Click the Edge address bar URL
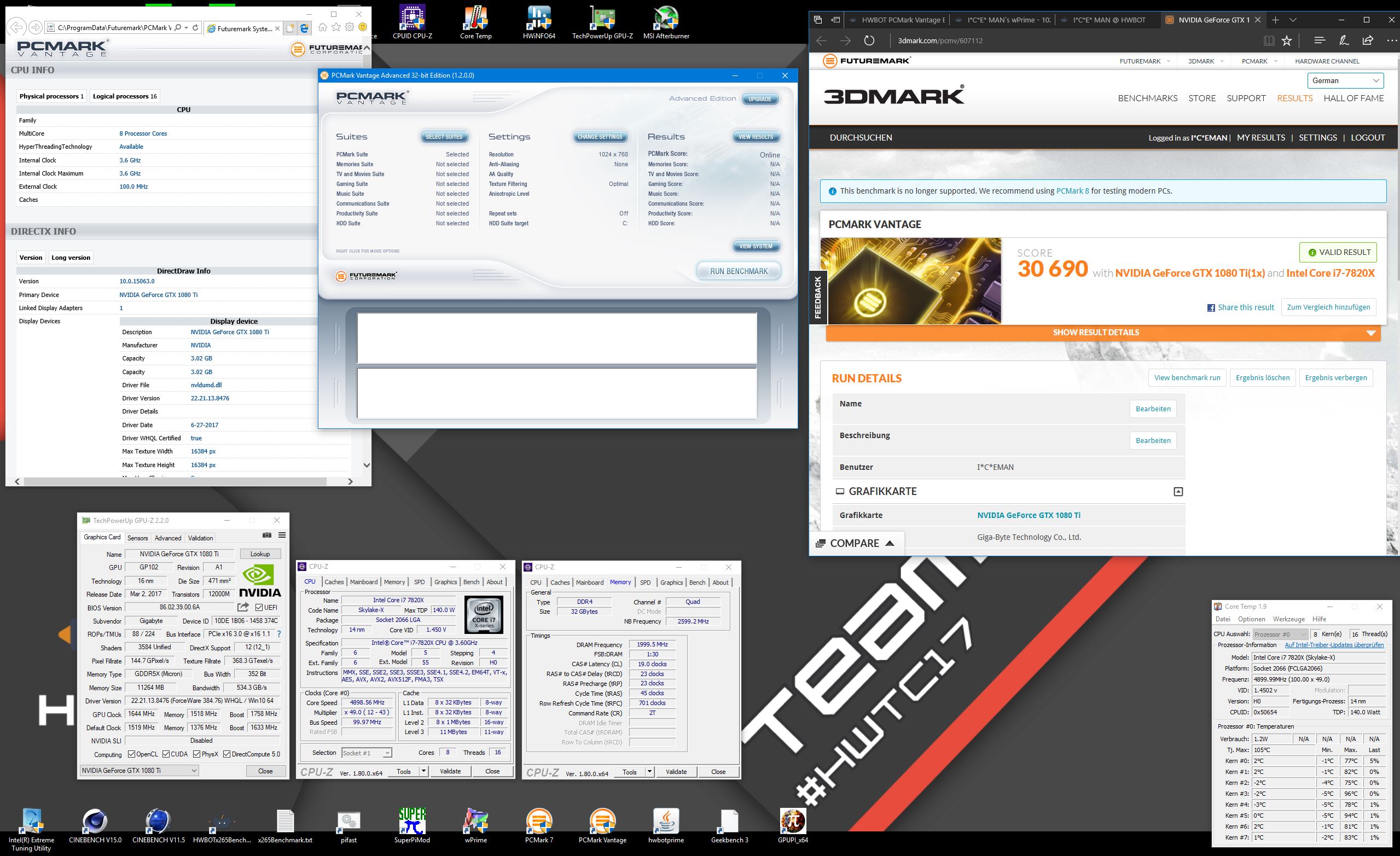This screenshot has height=856, width=1400. (x=940, y=40)
